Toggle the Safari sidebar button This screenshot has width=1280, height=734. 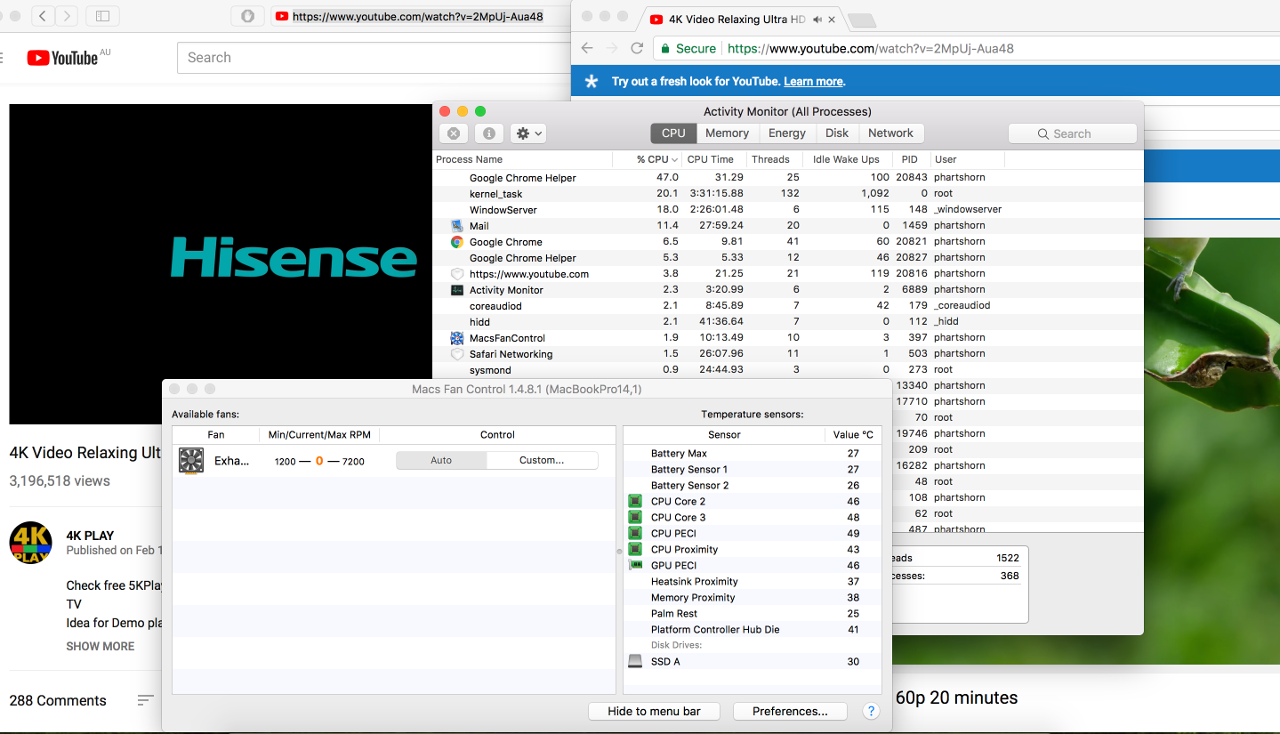coord(102,16)
